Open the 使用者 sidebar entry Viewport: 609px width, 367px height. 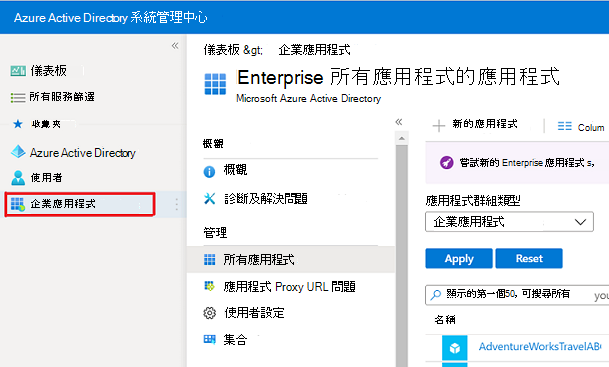pyautogui.click(x=47, y=177)
